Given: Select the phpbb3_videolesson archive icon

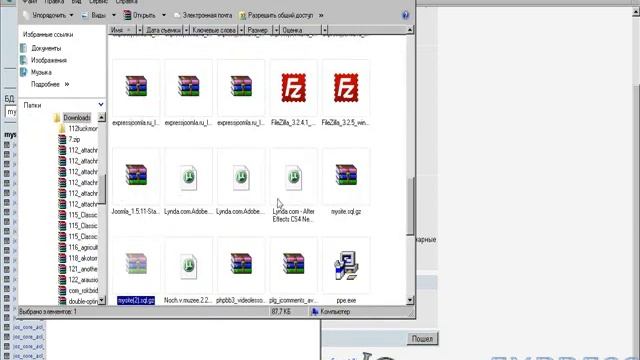Looking at the screenshot, I should click(x=241, y=264).
